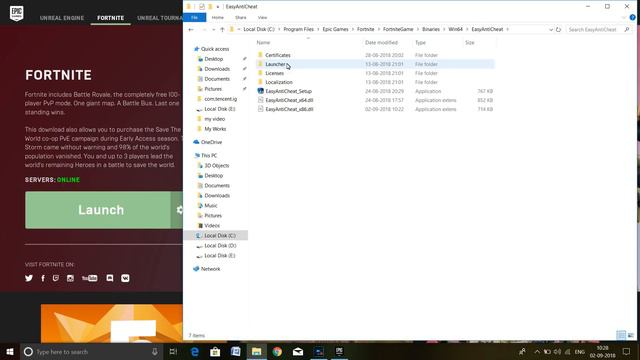Select the Licenses folder
The width and height of the screenshot is (640, 360).
click(x=274, y=73)
